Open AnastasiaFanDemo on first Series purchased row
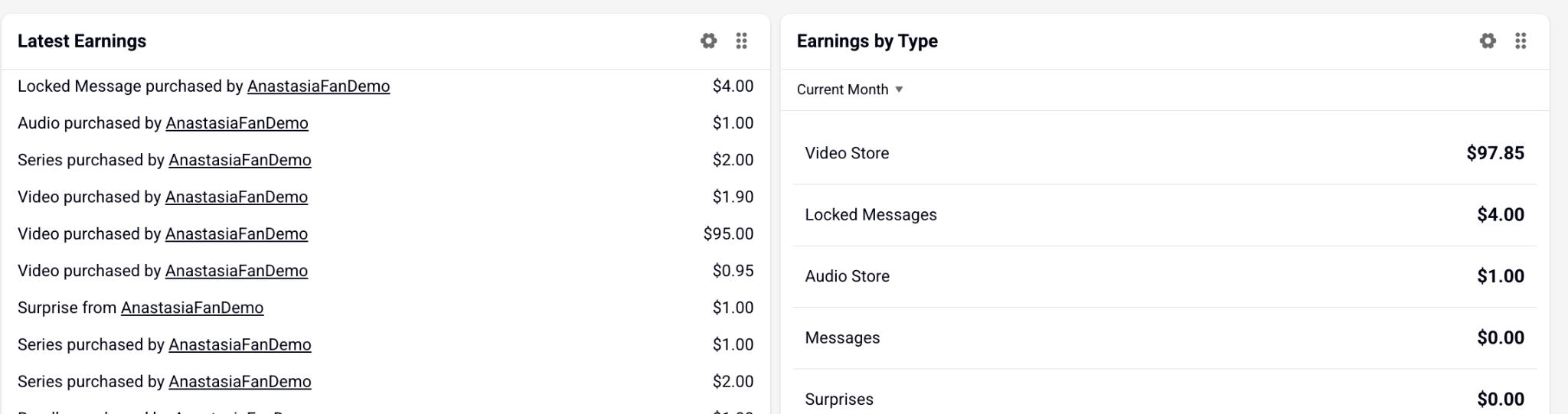Viewport: 1568px width, 414px height. click(240, 160)
